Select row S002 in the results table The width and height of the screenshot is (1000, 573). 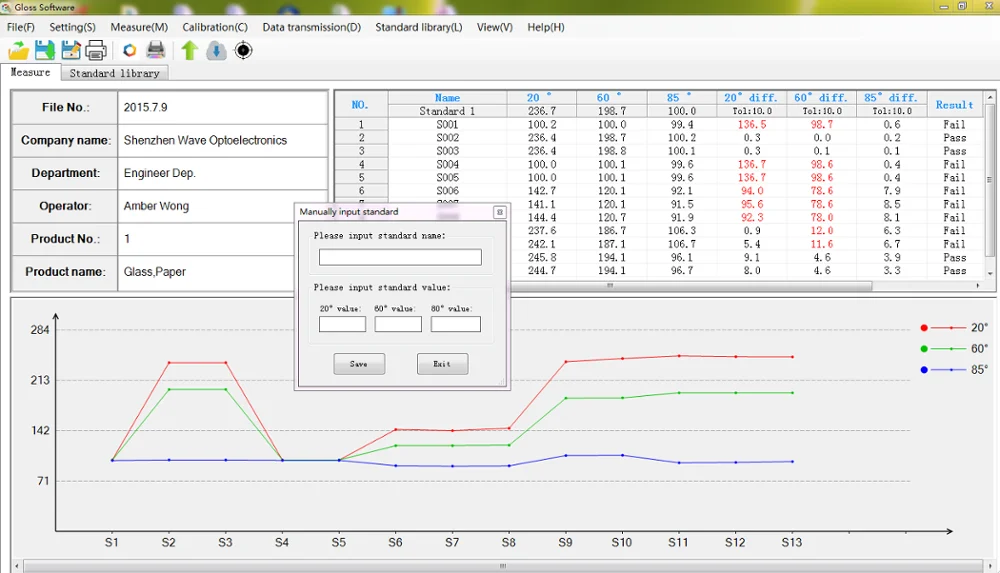click(447, 138)
